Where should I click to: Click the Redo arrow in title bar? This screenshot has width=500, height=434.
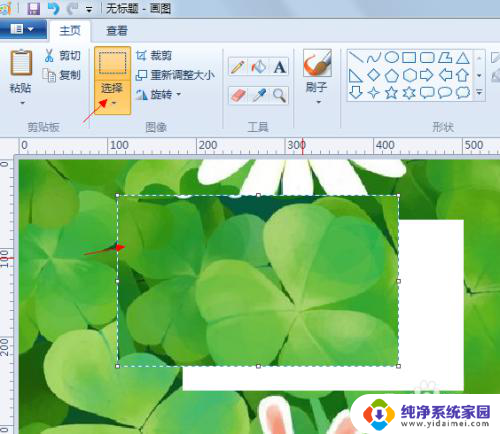coord(73,9)
